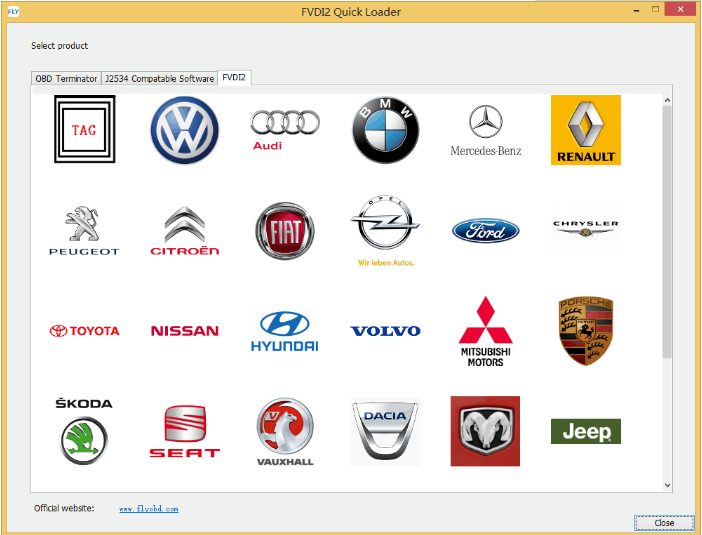Open the SEAT logo

pos(184,431)
